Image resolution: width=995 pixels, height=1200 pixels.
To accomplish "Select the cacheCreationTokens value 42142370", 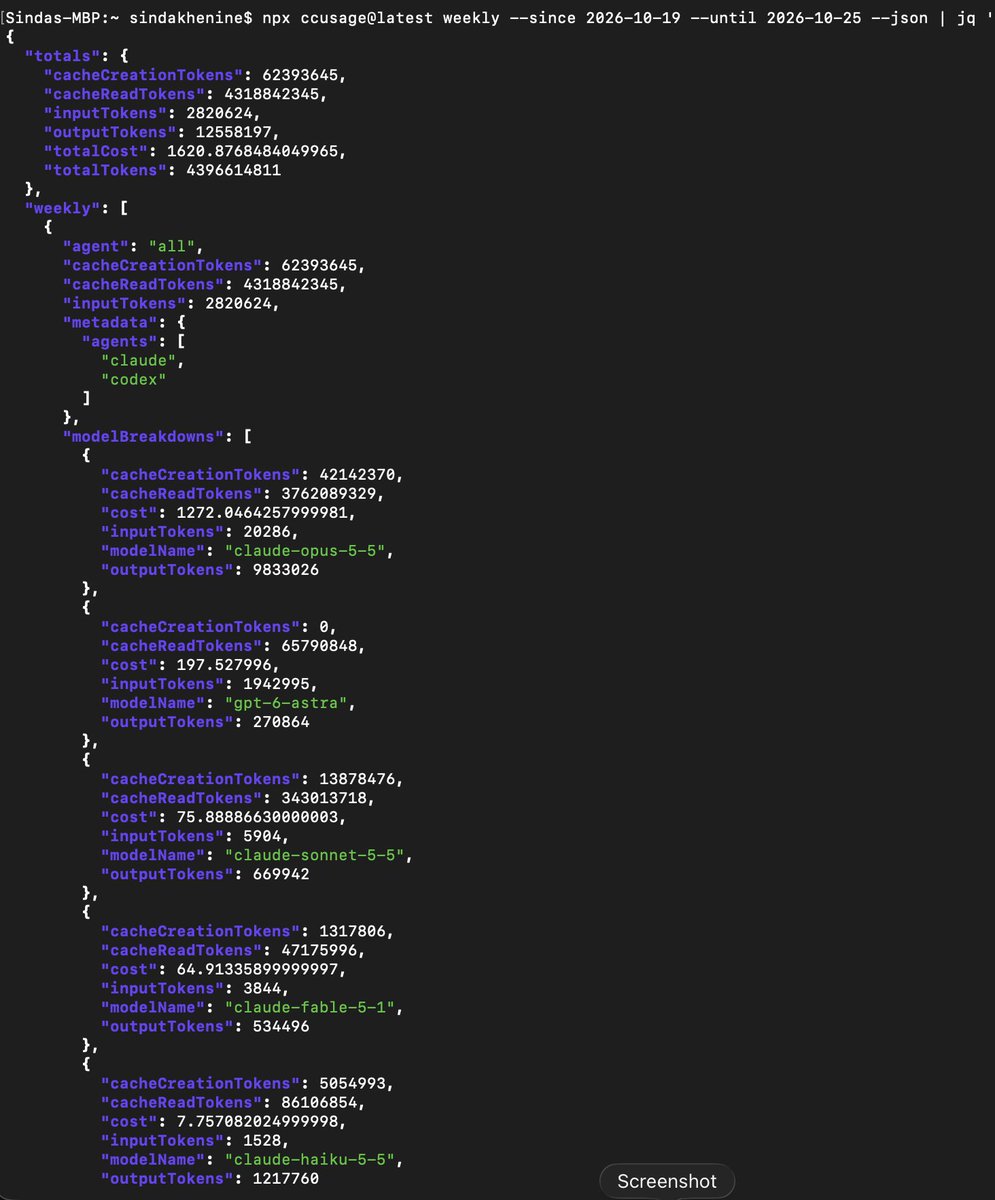I will pos(359,474).
